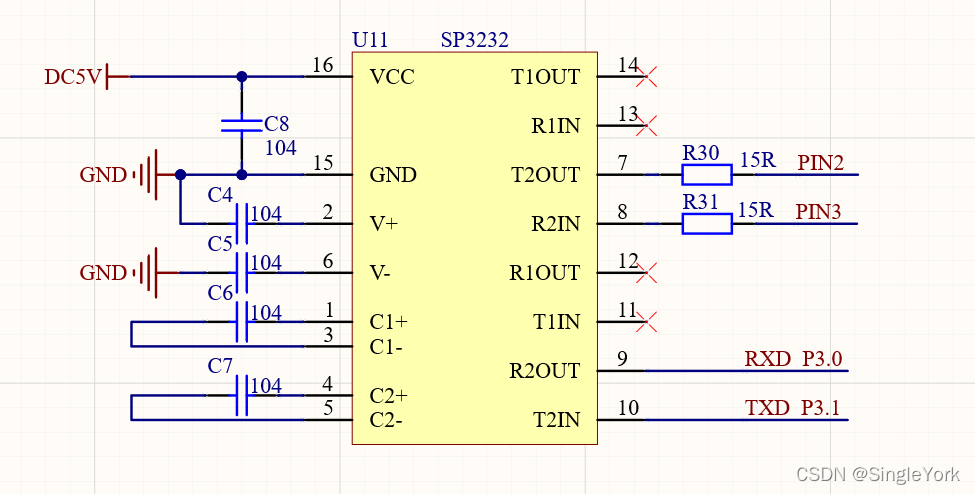
Task: Select the 15R value next to R31
Action: 756,210
